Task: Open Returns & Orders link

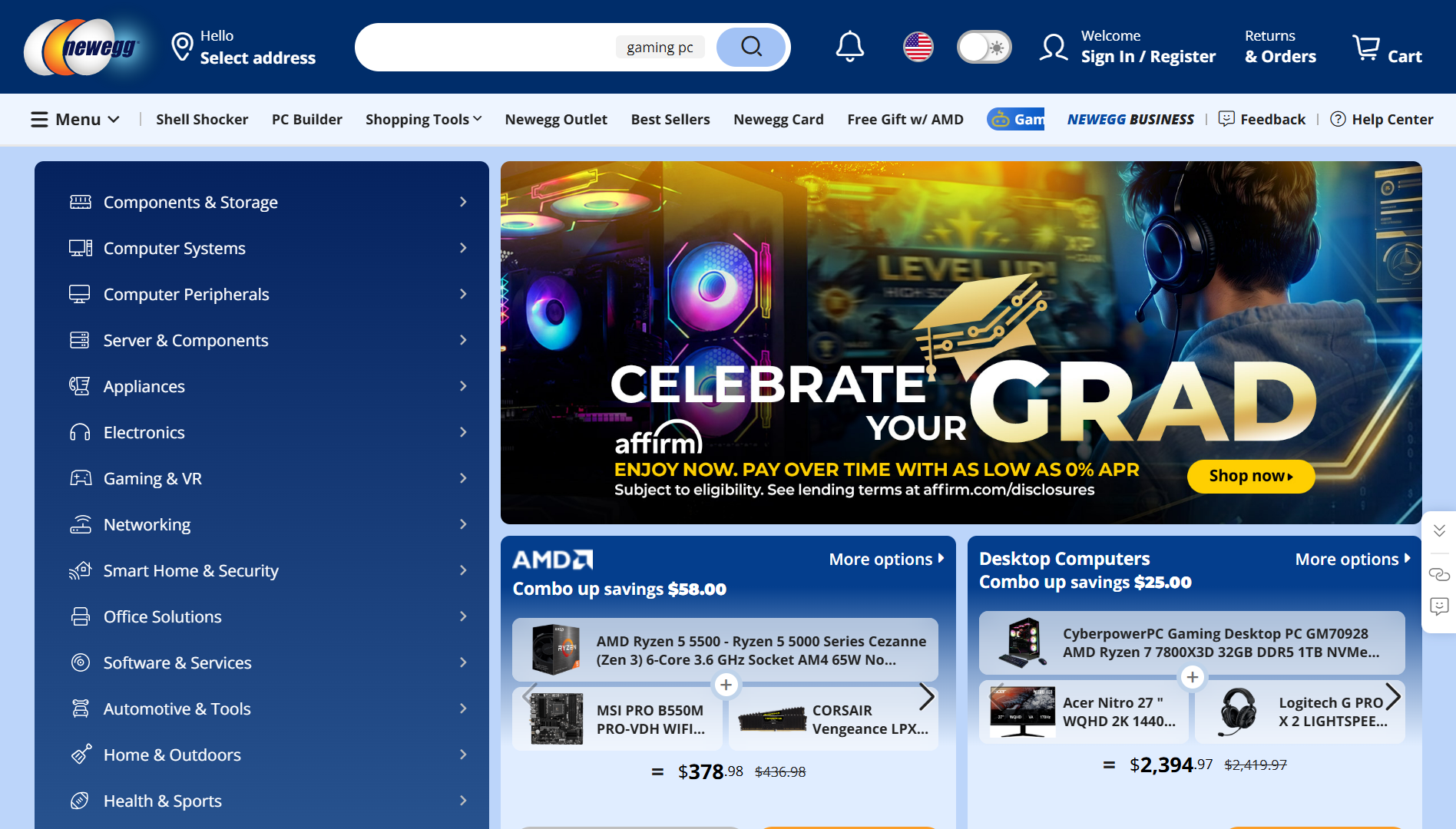Action: (x=1280, y=47)
